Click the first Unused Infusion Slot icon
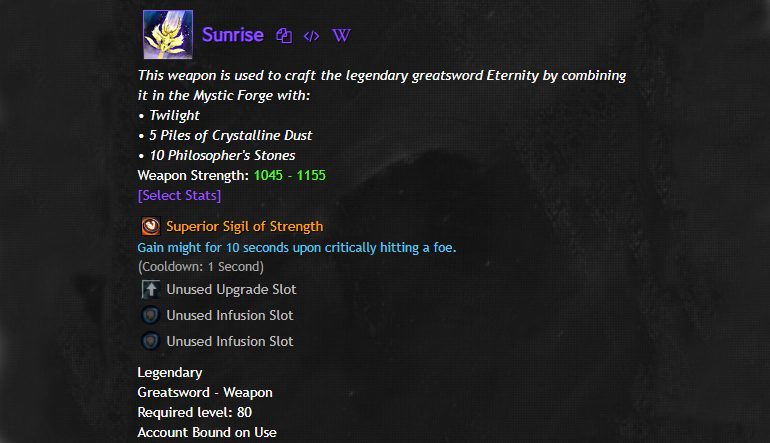This screenshot has height=443, width=770. (150, 315)
